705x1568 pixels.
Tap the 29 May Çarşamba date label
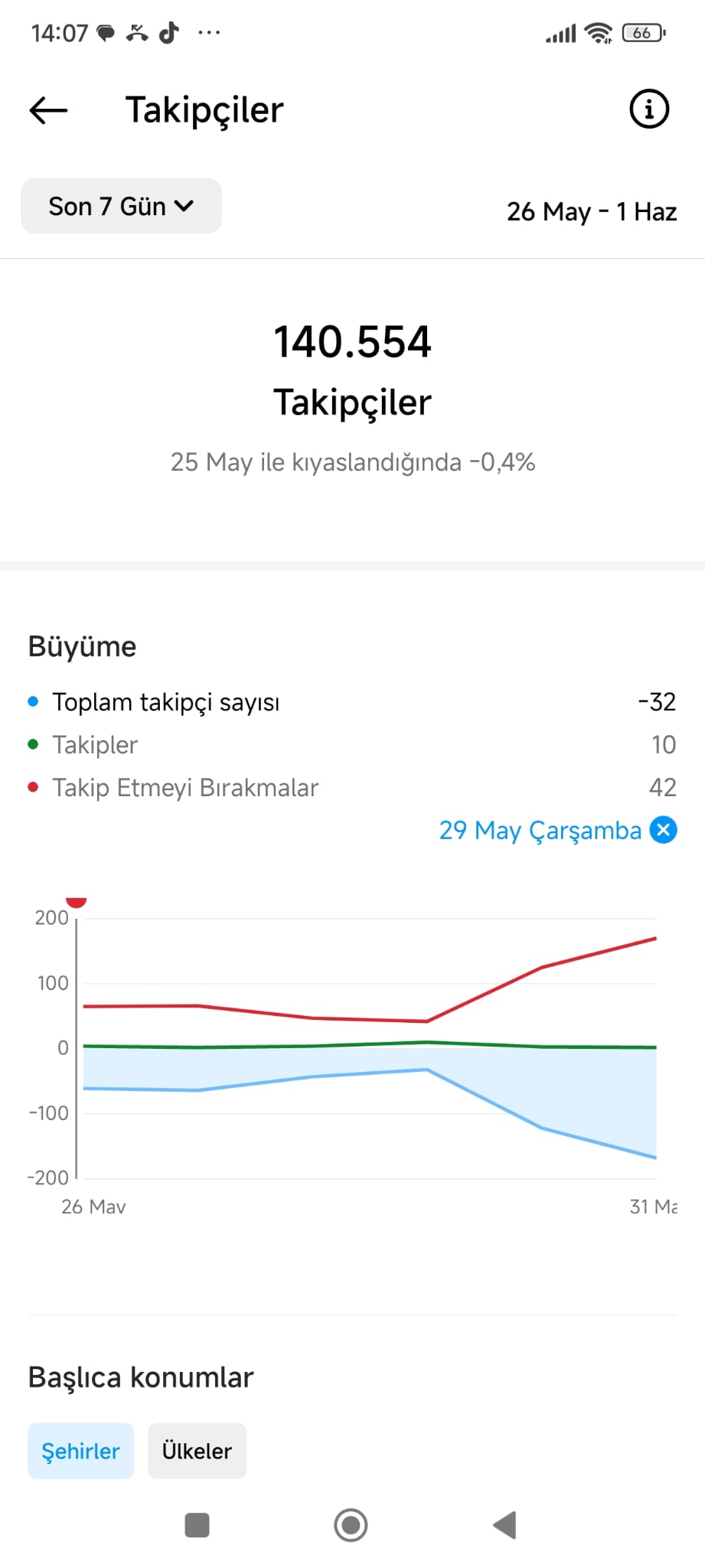point(540,830)
